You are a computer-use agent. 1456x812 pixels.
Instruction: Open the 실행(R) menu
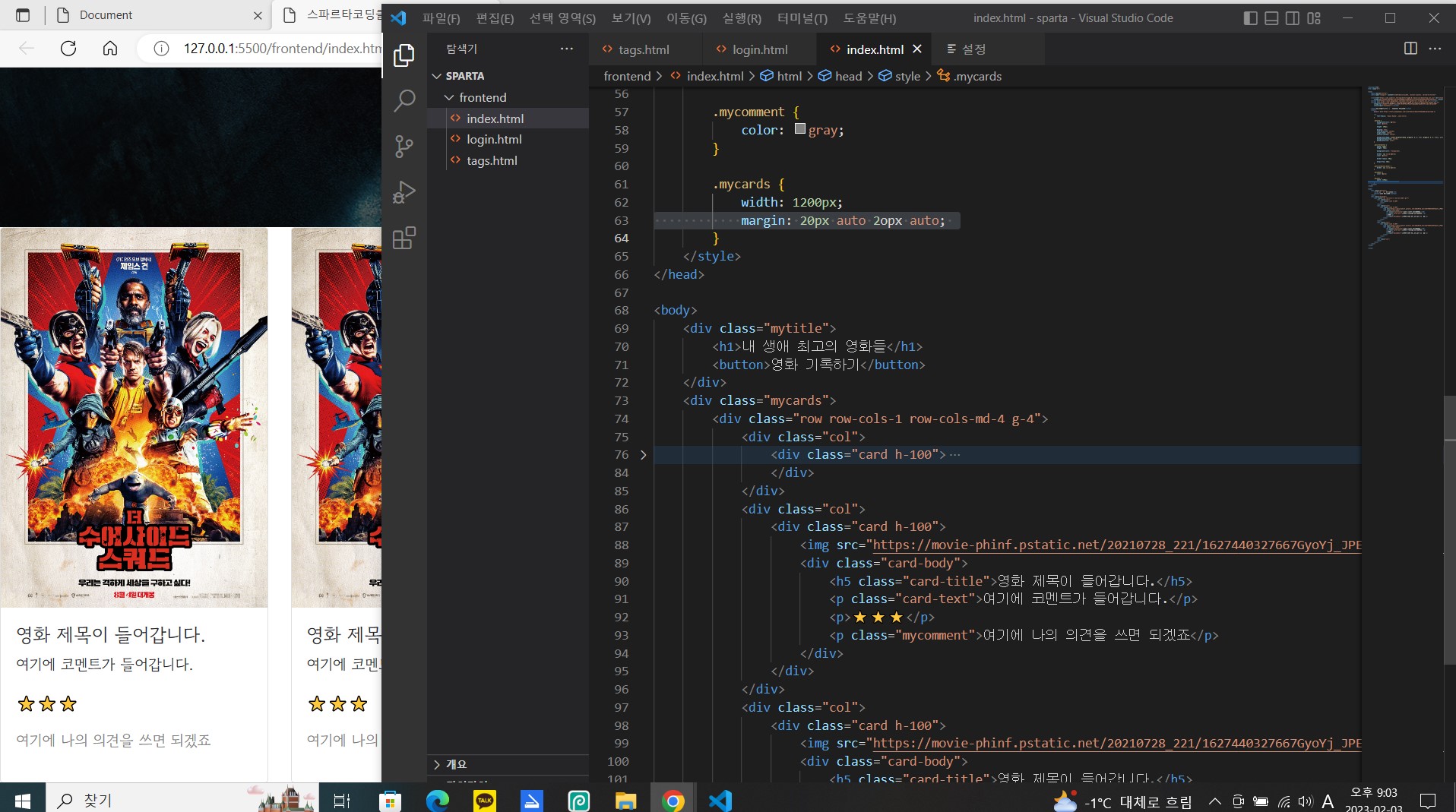[x=742, y=18]
